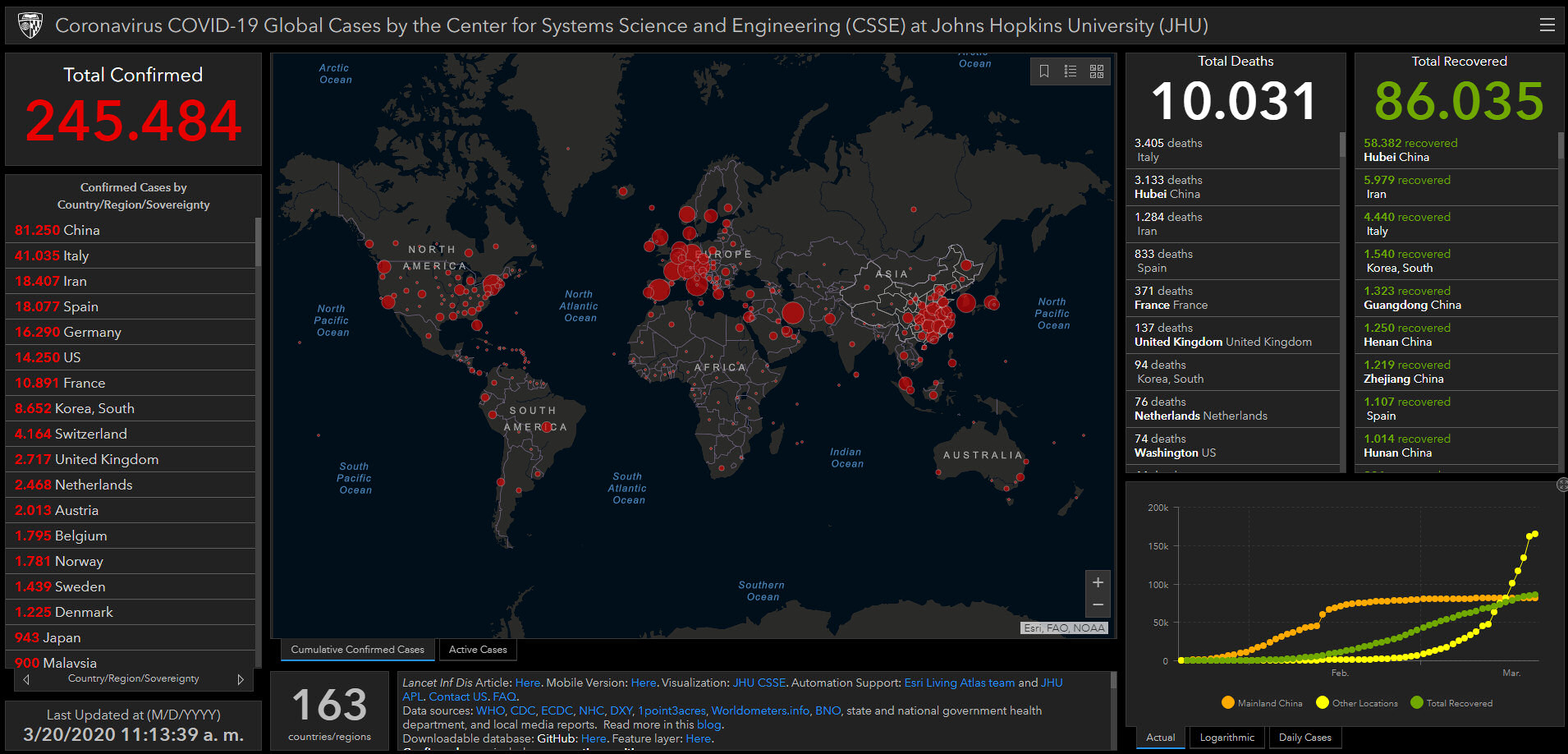Go to the next country list view arrow
This screenshot has width=1568, height=754.
pyautogui.click(x=241, y=679)
